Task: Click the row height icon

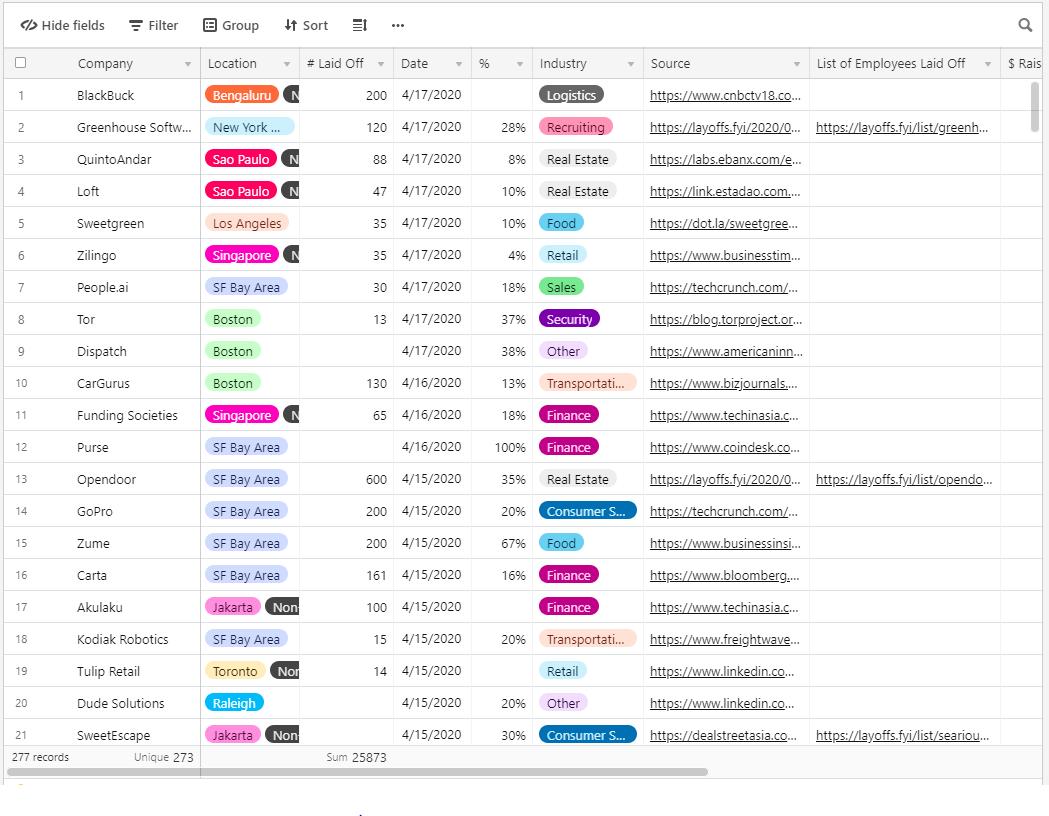Action: [x=360, y=25]
